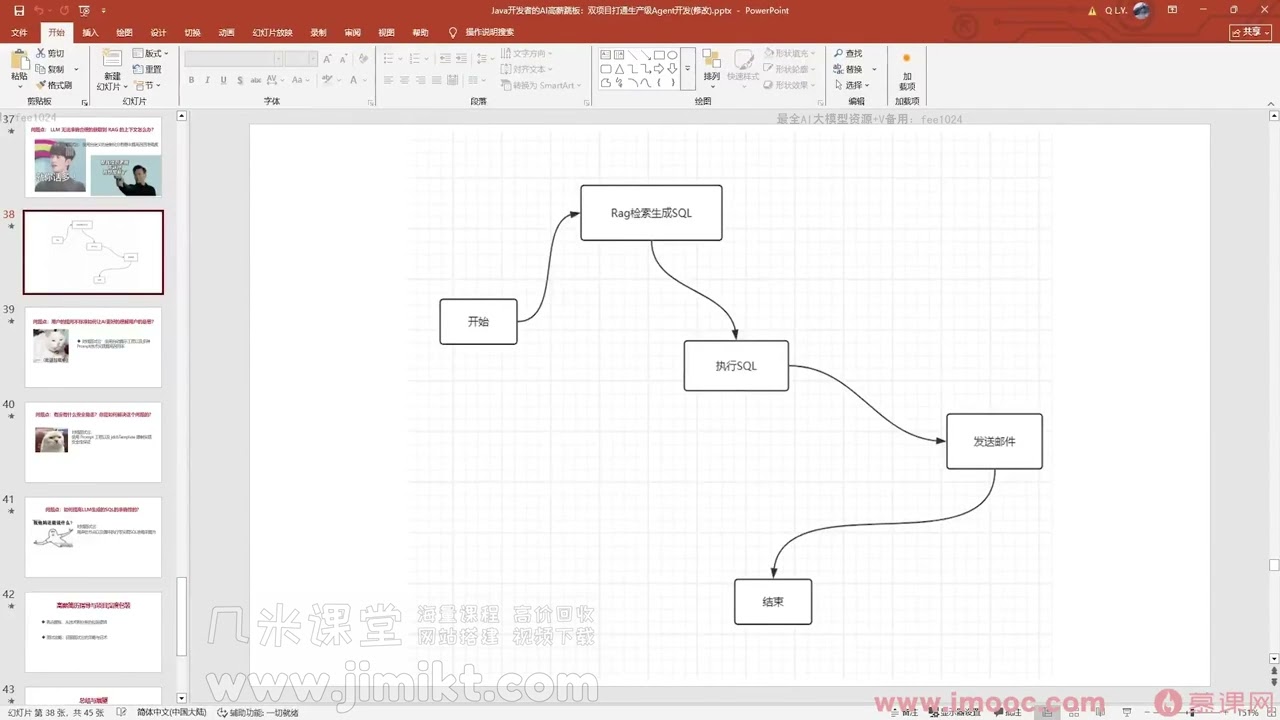Open Quick Styles (快速样式) gallery
Screen dimensions: 1280x720
tap(743, 65)
